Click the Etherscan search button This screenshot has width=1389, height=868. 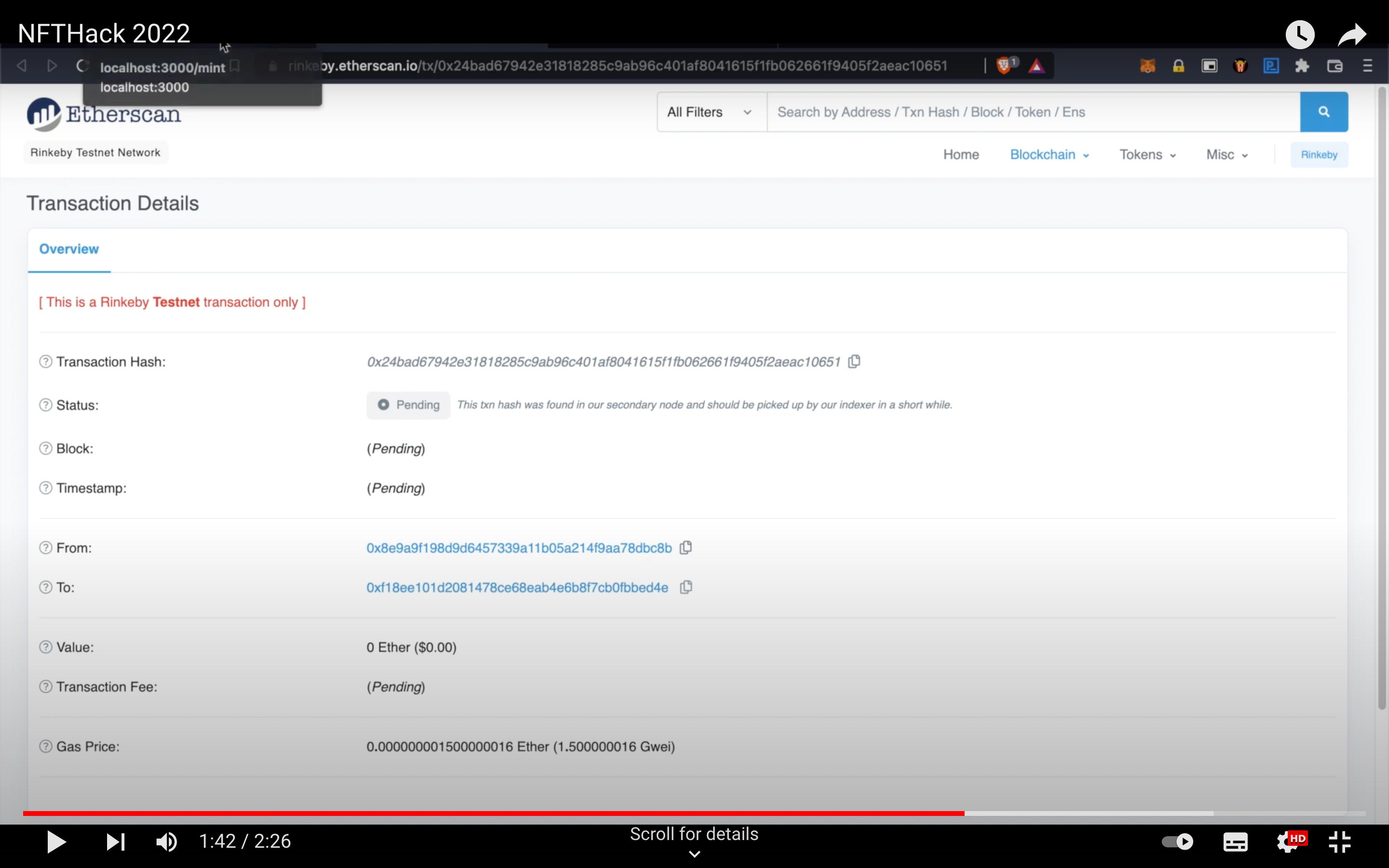(1323, 112)
